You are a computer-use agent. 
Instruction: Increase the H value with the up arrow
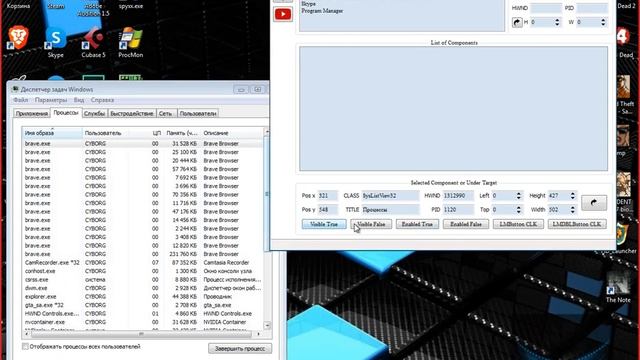pyautogui.click(x=557, y=20)
